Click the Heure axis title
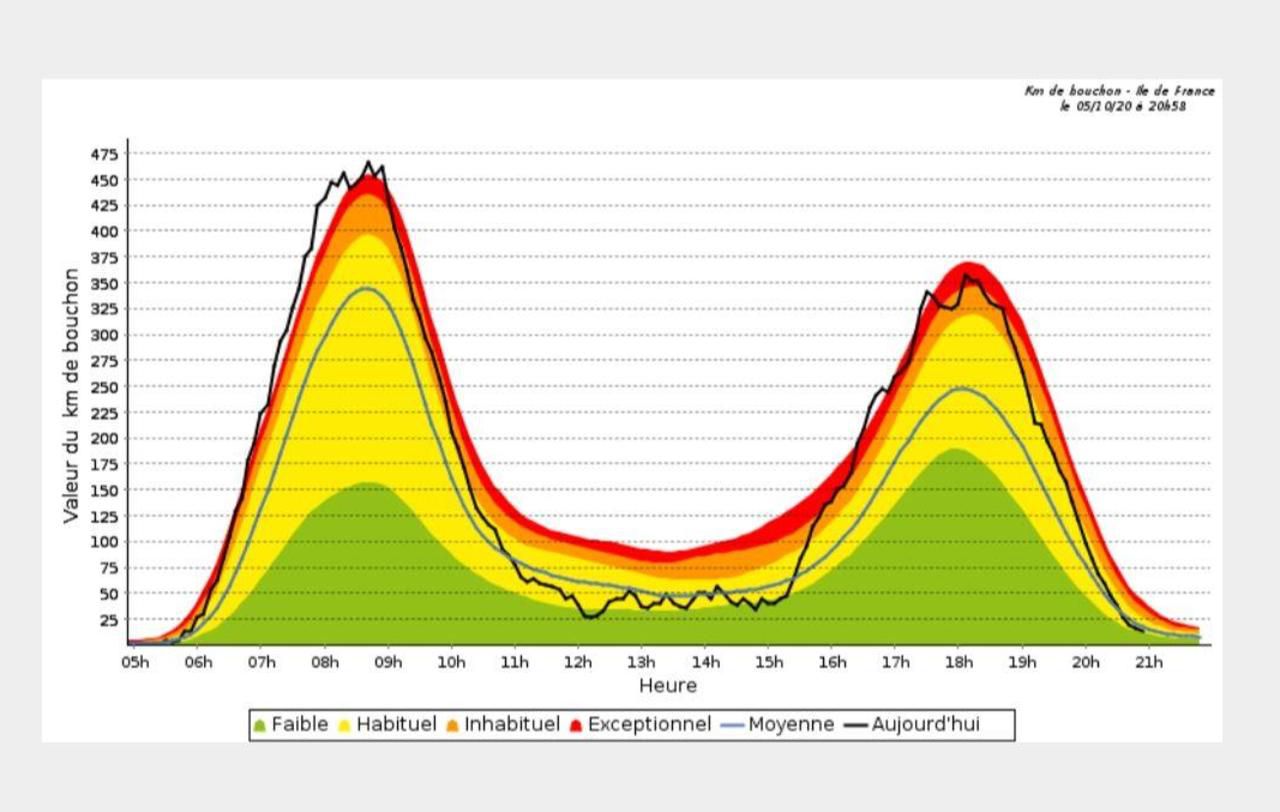1280x812 pixels. pyautogui.click(x=668, y=686)
